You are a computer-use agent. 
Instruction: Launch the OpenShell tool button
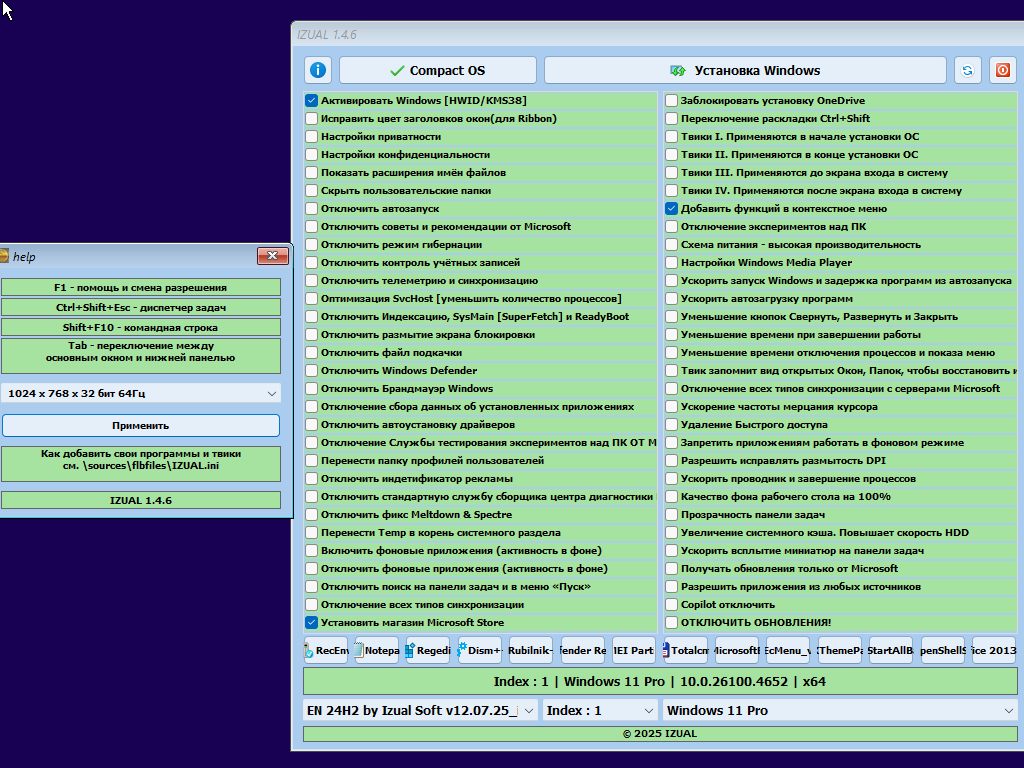[x=943, y=650]
